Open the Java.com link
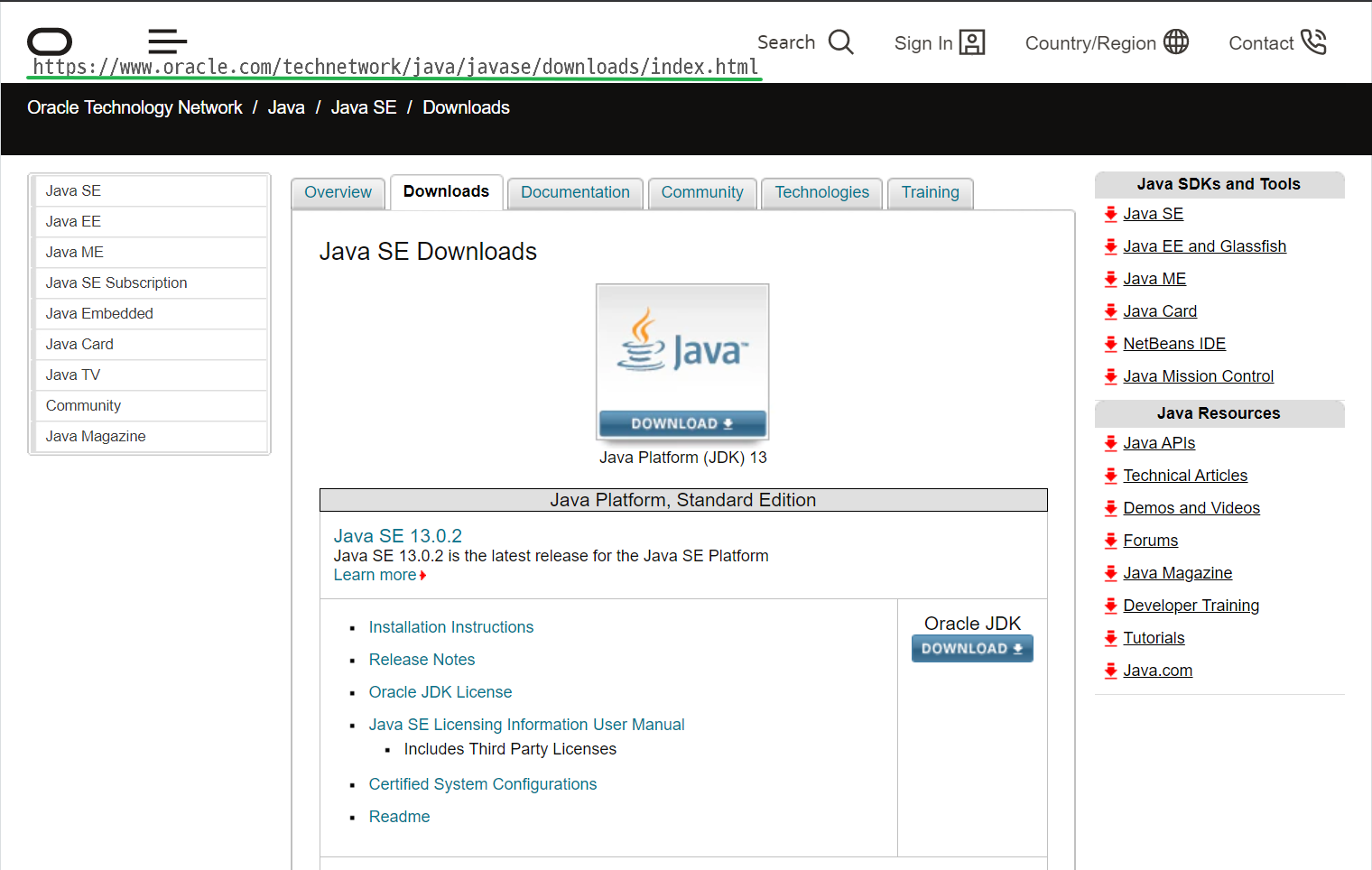The image size is (1372, 870). coord(1157,671)
